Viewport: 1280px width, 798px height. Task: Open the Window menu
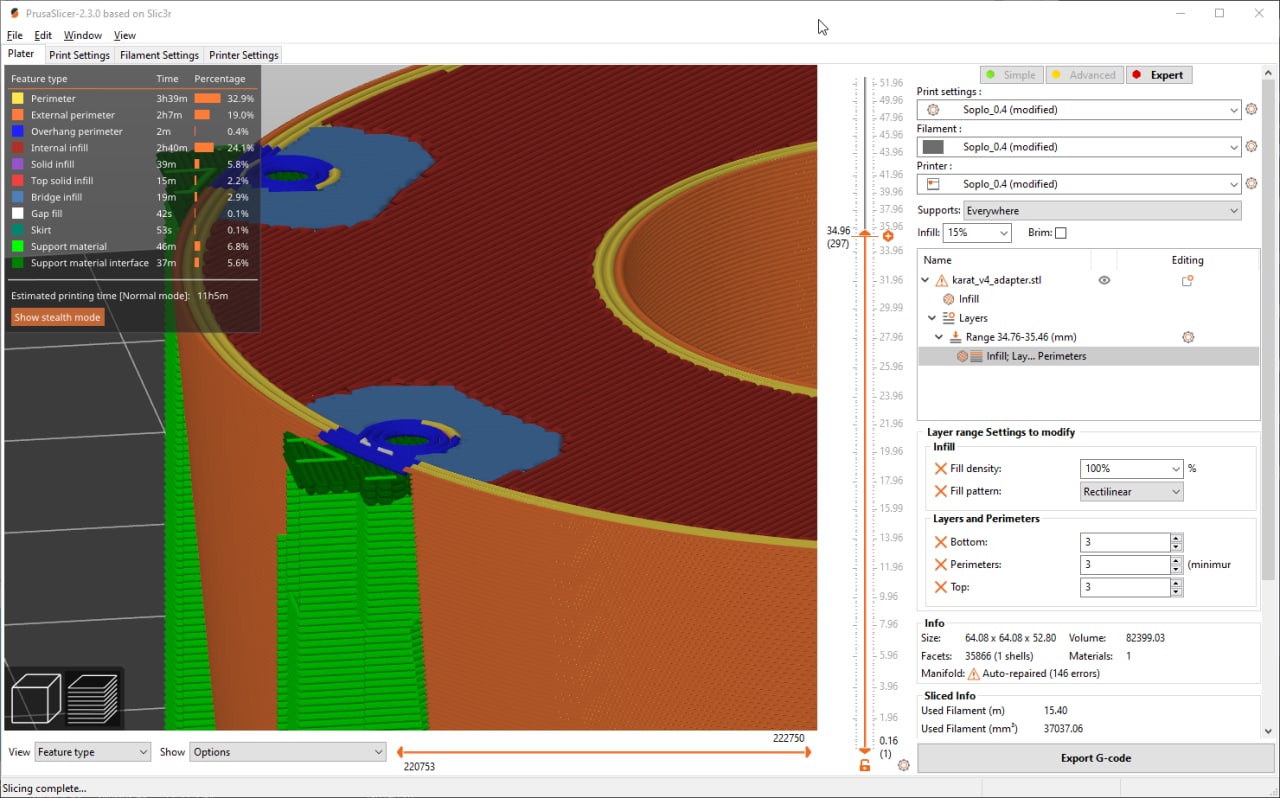click(x=83, y=35)
